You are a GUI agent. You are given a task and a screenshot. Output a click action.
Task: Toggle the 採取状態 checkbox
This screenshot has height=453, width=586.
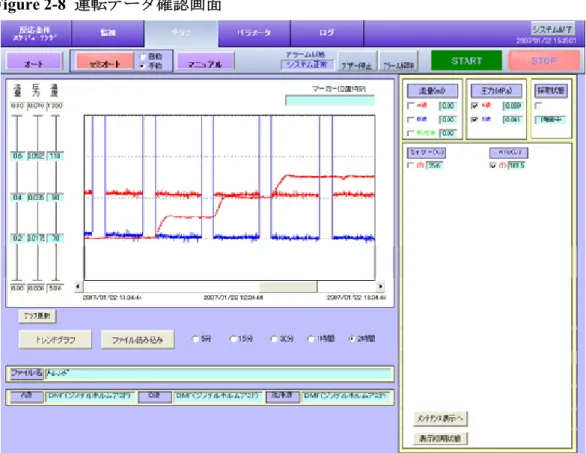(x=538, y=106)
